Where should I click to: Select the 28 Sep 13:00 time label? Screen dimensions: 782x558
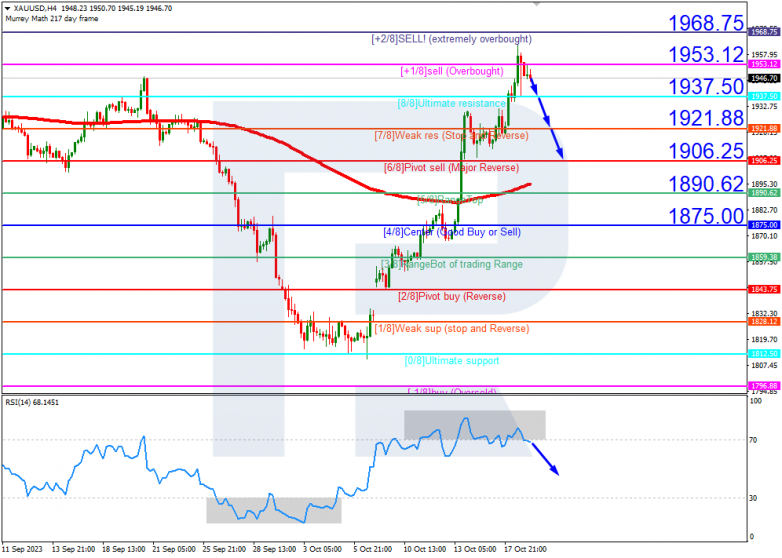pos(275,550)
